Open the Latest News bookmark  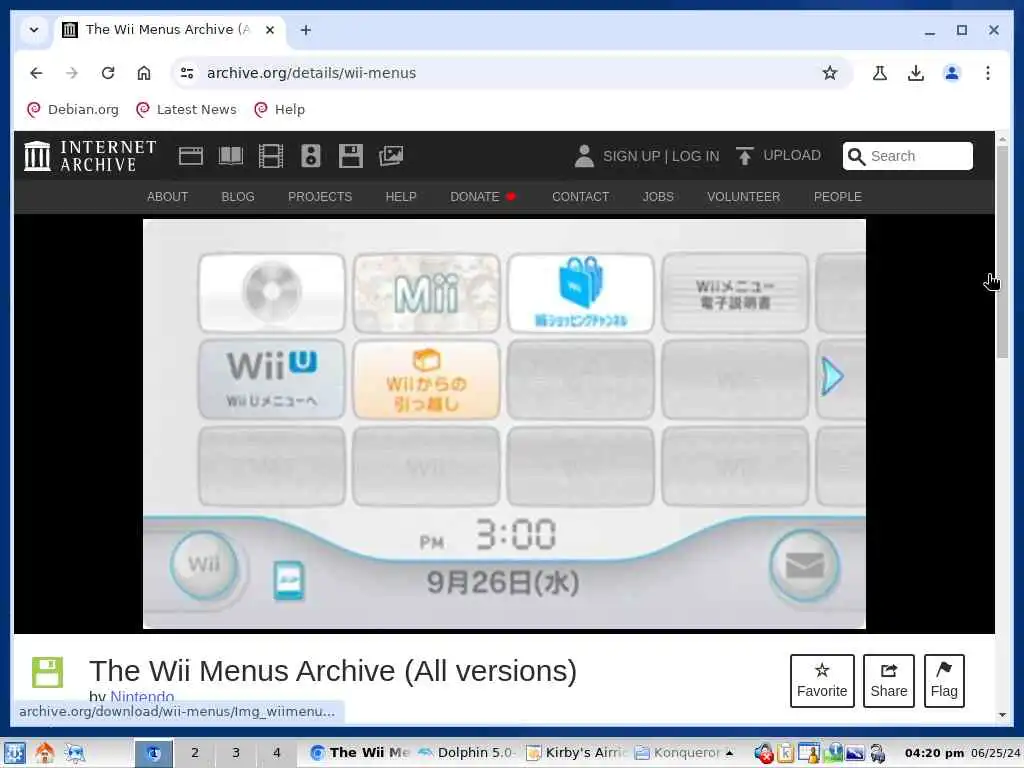pyautogui.click(x=187, y=110)
